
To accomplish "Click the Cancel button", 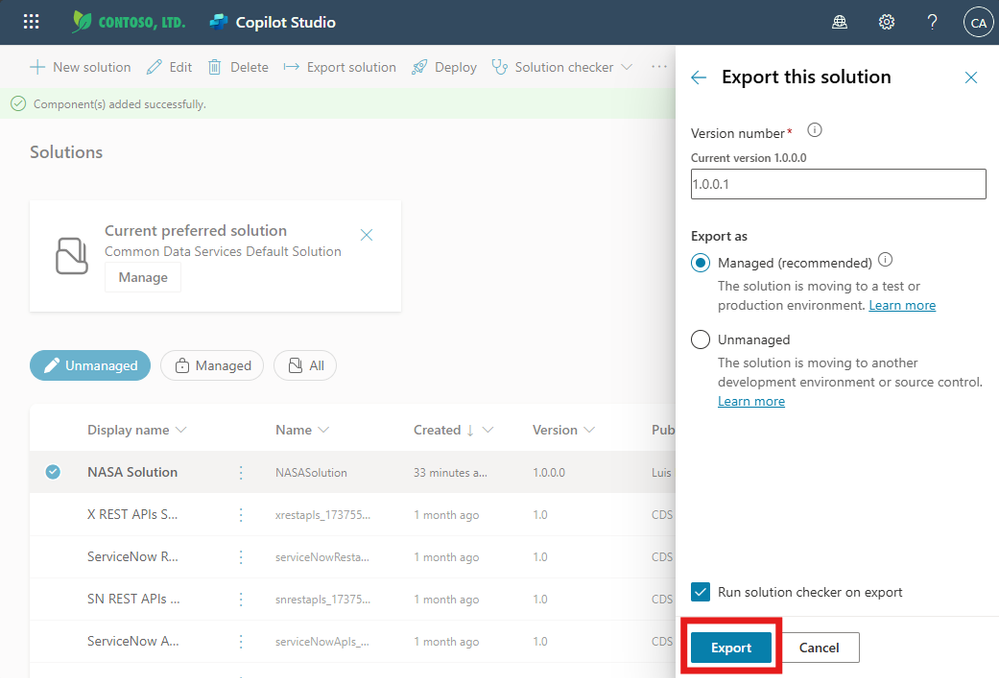I will pos(819,648).
